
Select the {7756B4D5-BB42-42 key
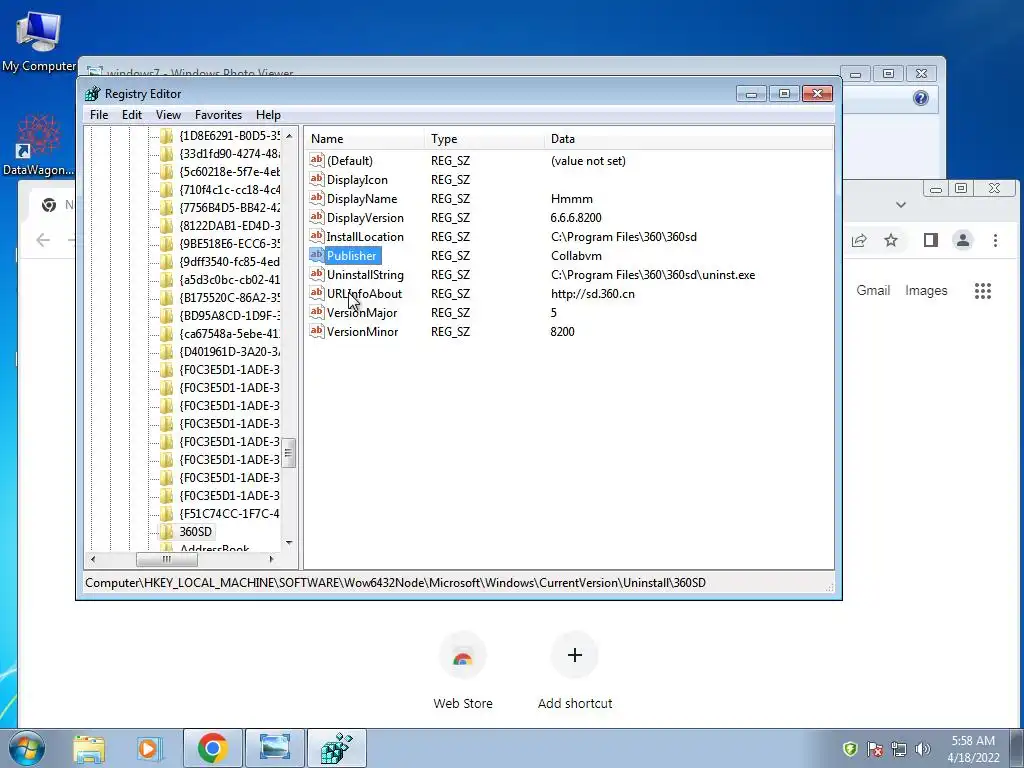point(229,208)
